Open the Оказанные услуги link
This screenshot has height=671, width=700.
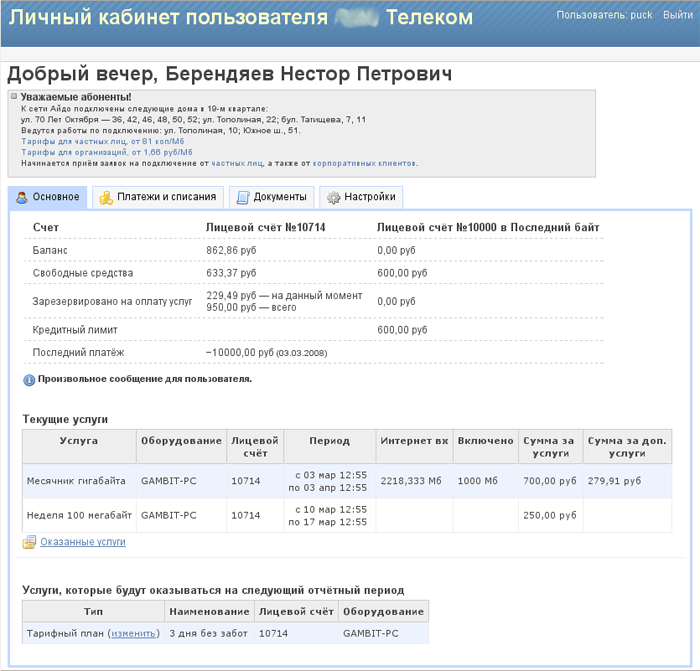tap(83, 542)
